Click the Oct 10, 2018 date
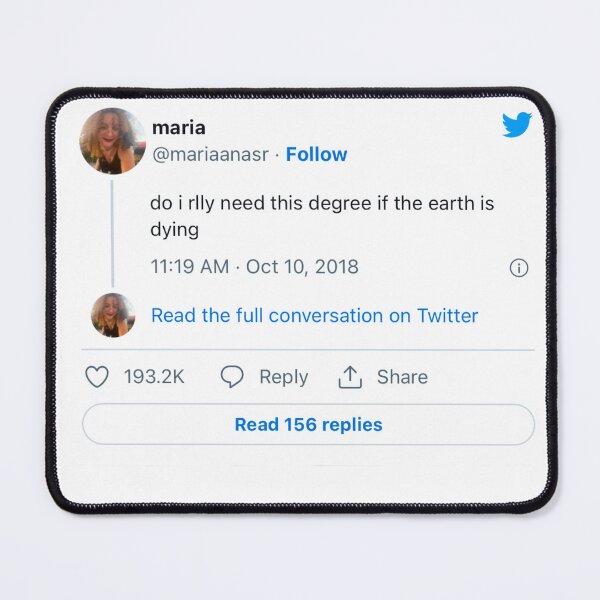 pos(302,267)
